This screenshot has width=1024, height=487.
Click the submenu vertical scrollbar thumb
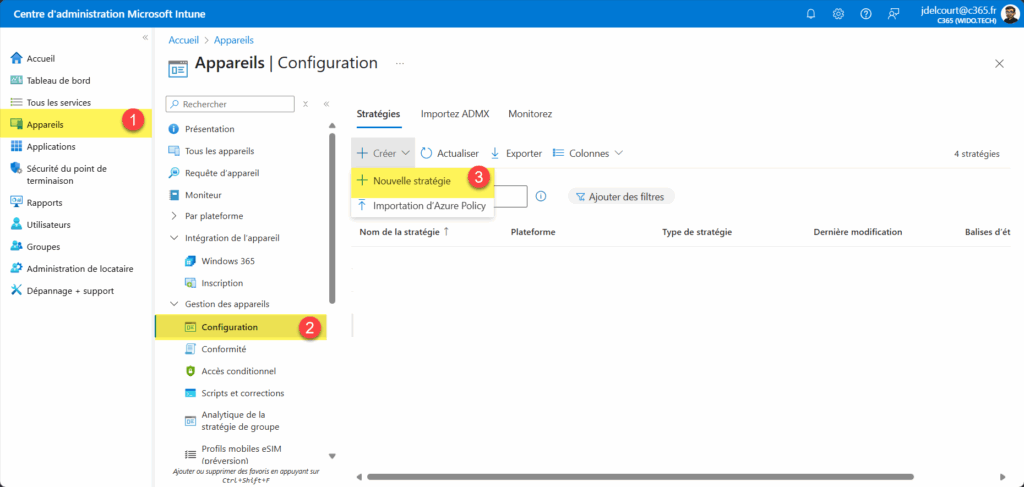(332, 219)
